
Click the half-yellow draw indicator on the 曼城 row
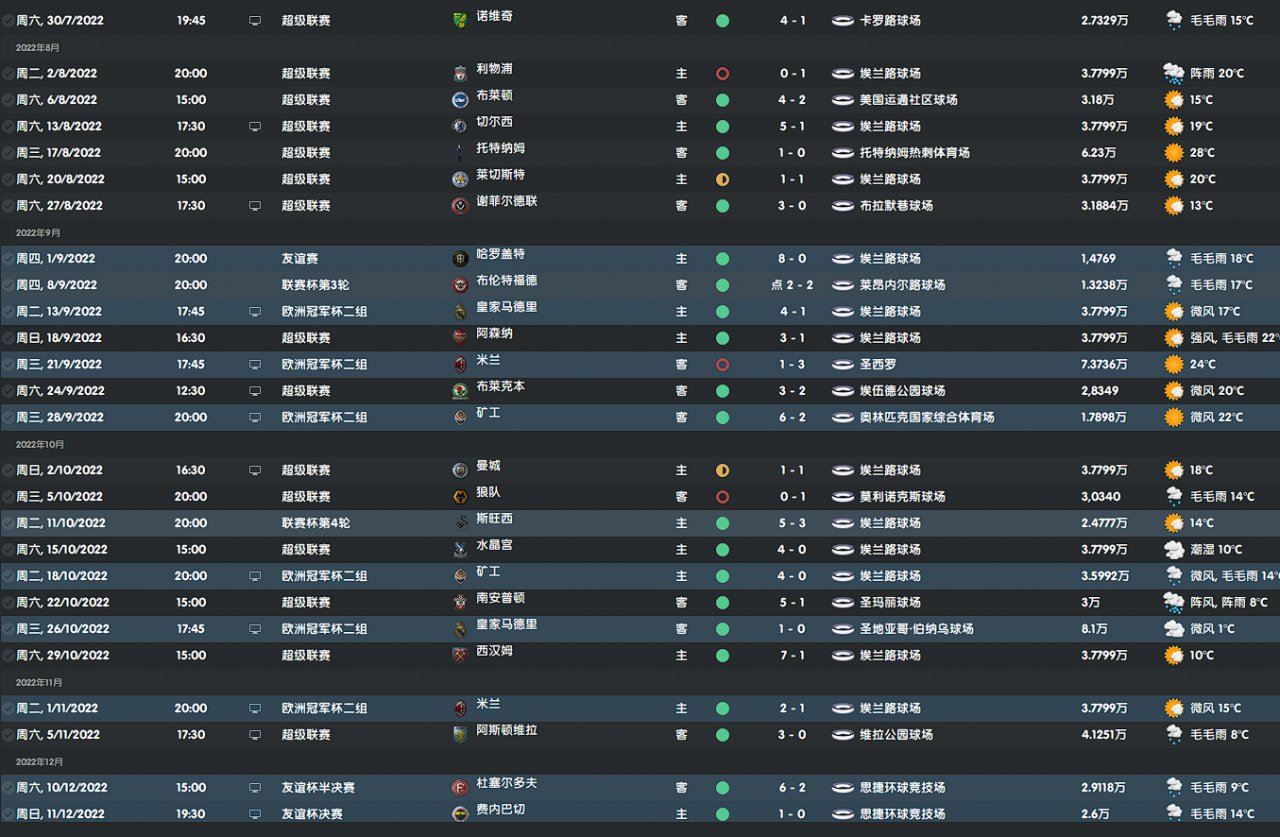[722, 470]
